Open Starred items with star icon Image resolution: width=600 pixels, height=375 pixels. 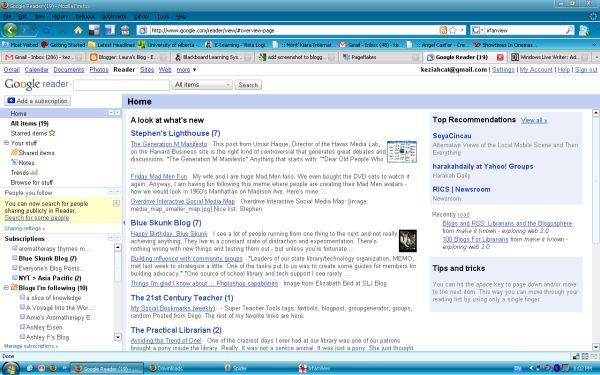(33, 133)
